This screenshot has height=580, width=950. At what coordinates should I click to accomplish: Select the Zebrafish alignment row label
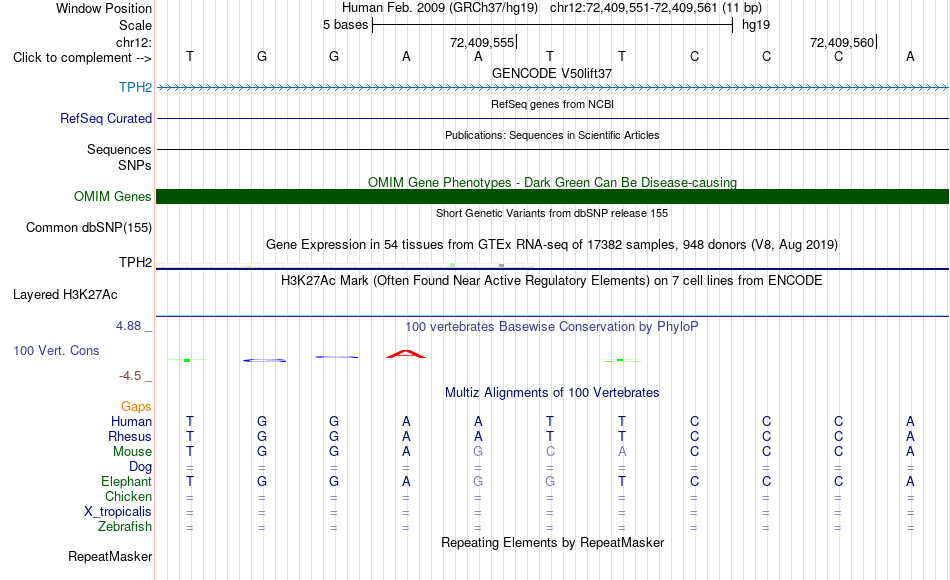click(125, 526)
